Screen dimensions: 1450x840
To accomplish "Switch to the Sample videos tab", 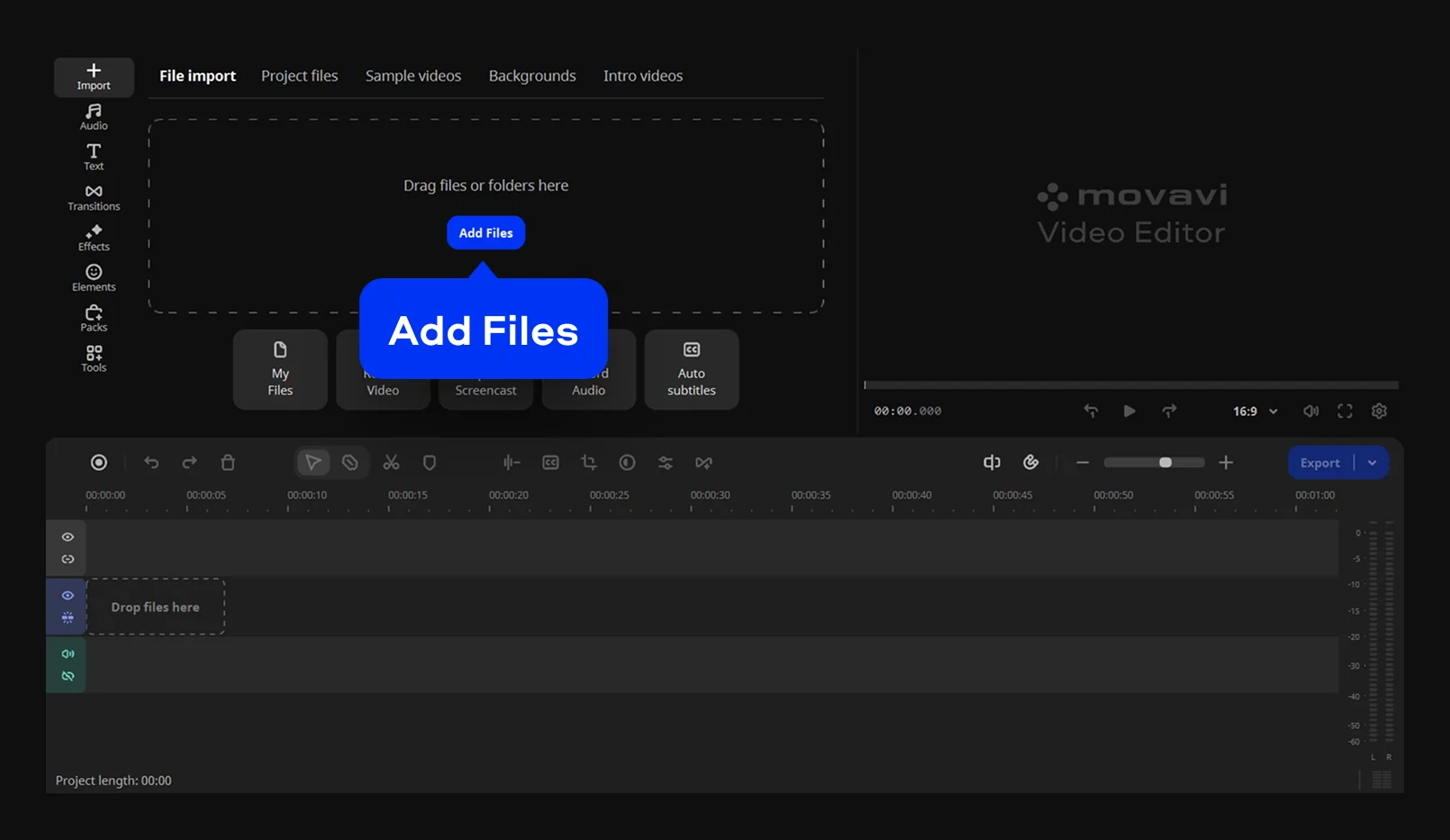I will 413,76.
